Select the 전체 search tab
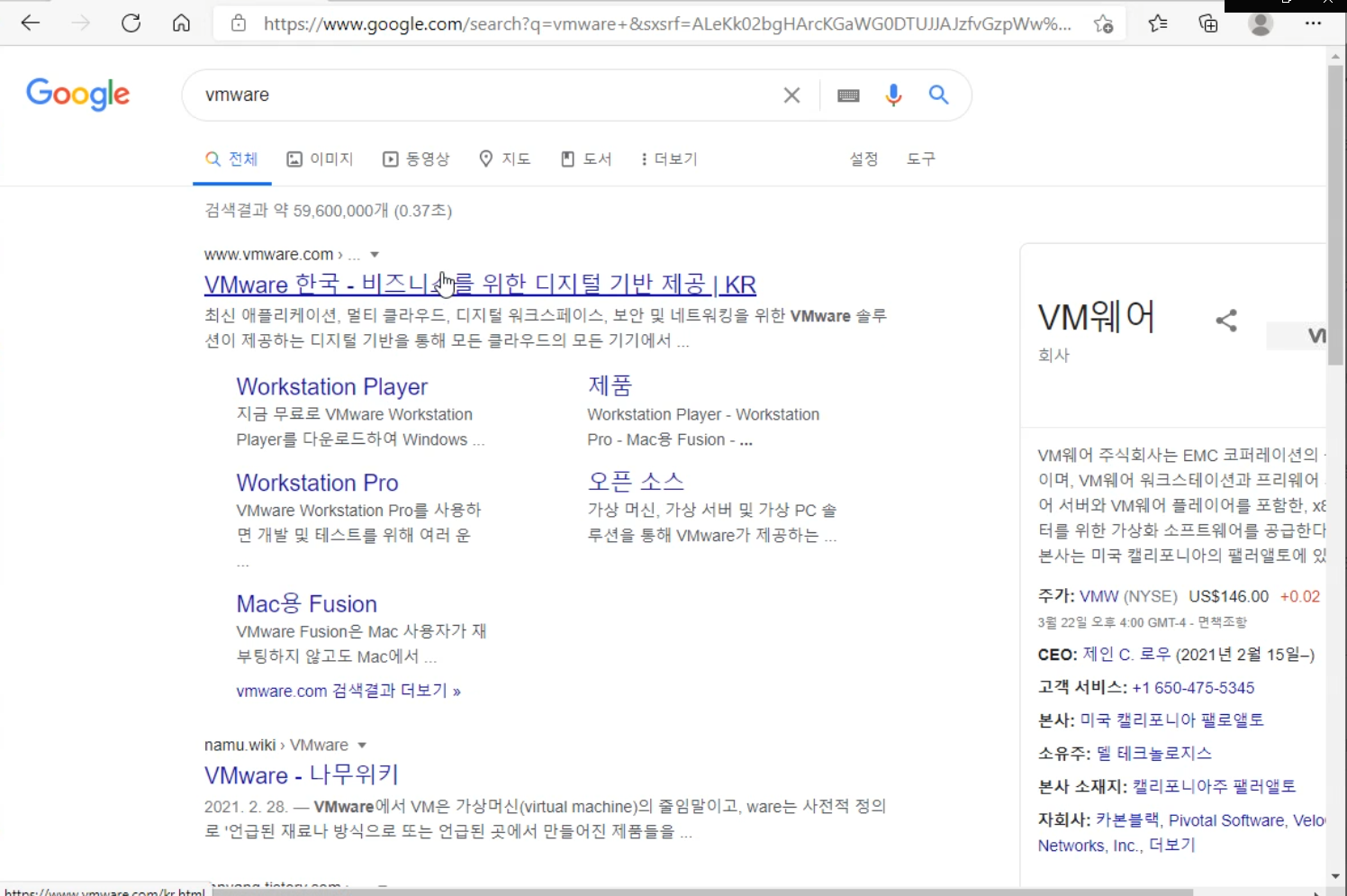 232,159
